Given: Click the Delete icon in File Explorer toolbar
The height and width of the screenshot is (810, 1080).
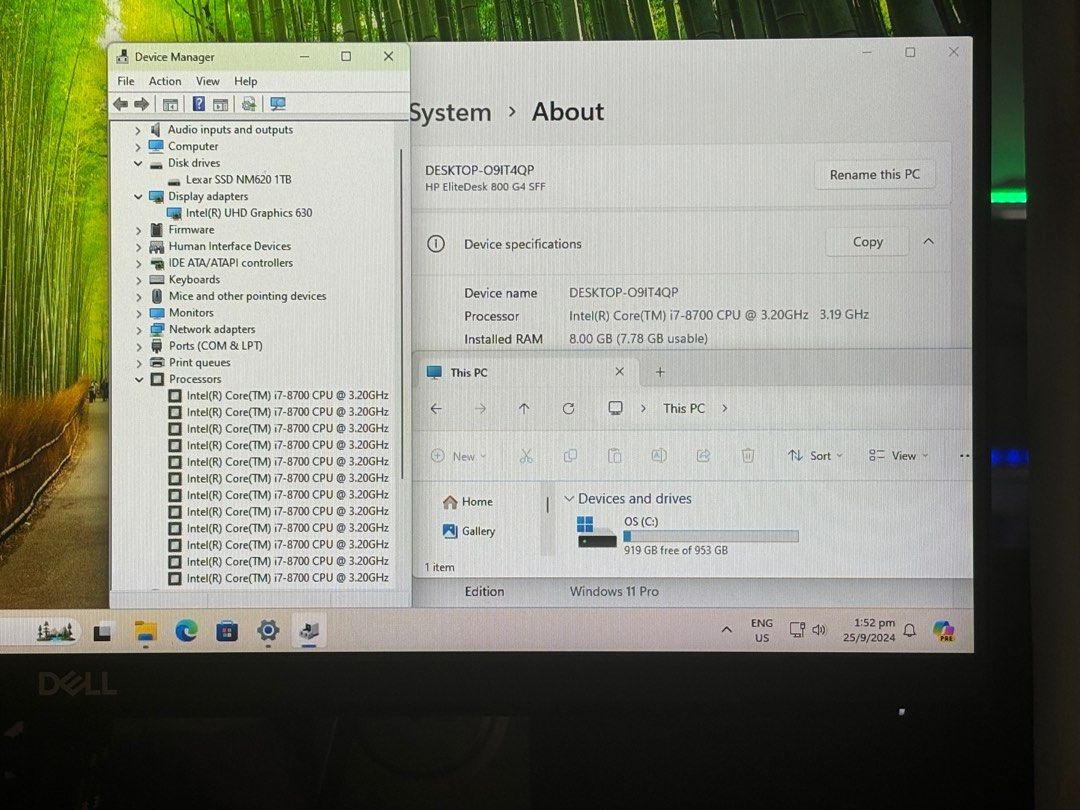Looking at the screenshot, I should click(x=747, y=455).
